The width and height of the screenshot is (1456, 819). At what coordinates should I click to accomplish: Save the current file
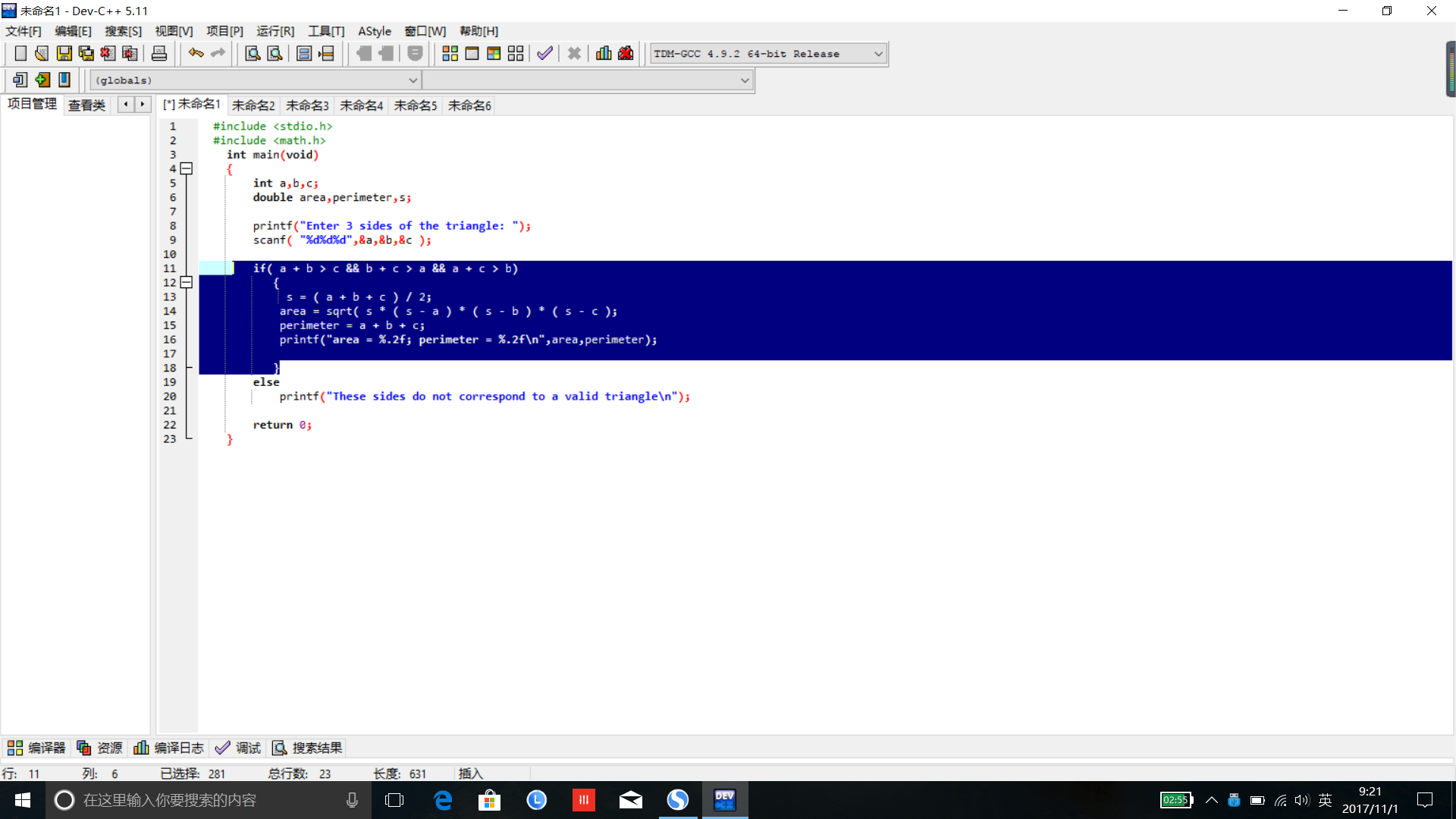pyautogui.click(x=64, y=54)
